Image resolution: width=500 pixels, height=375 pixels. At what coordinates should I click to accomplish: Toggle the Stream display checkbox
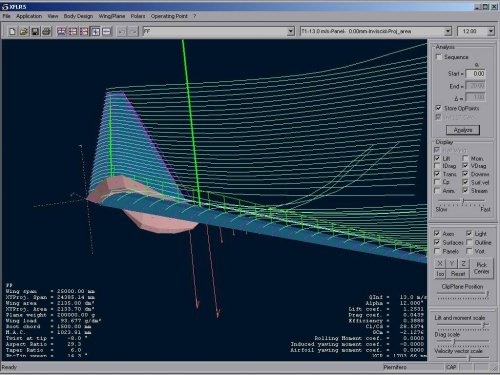coord(465,190)
